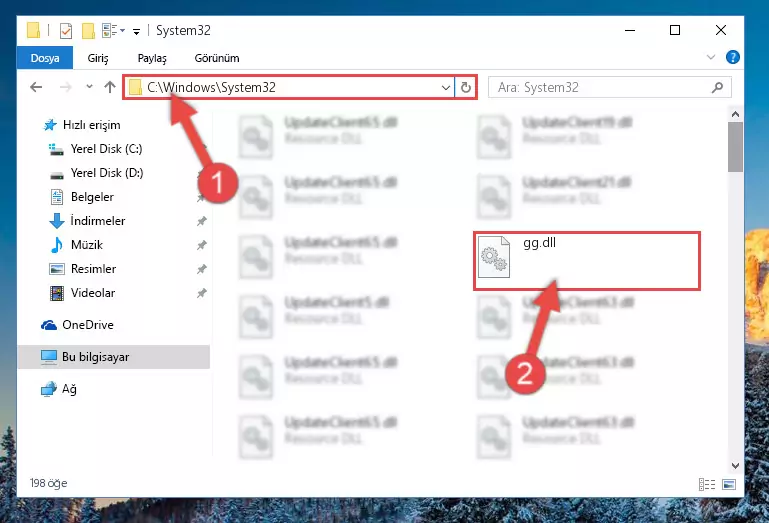The height and width of the screenshot is (523, 769).
Task: Select OneDrive in the sidebar
Action: tap(77, 325)
